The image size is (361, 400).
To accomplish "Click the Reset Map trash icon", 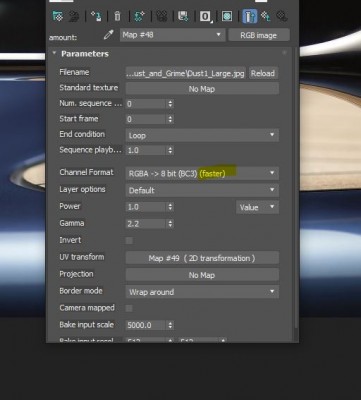I will (x=117, y=16).
